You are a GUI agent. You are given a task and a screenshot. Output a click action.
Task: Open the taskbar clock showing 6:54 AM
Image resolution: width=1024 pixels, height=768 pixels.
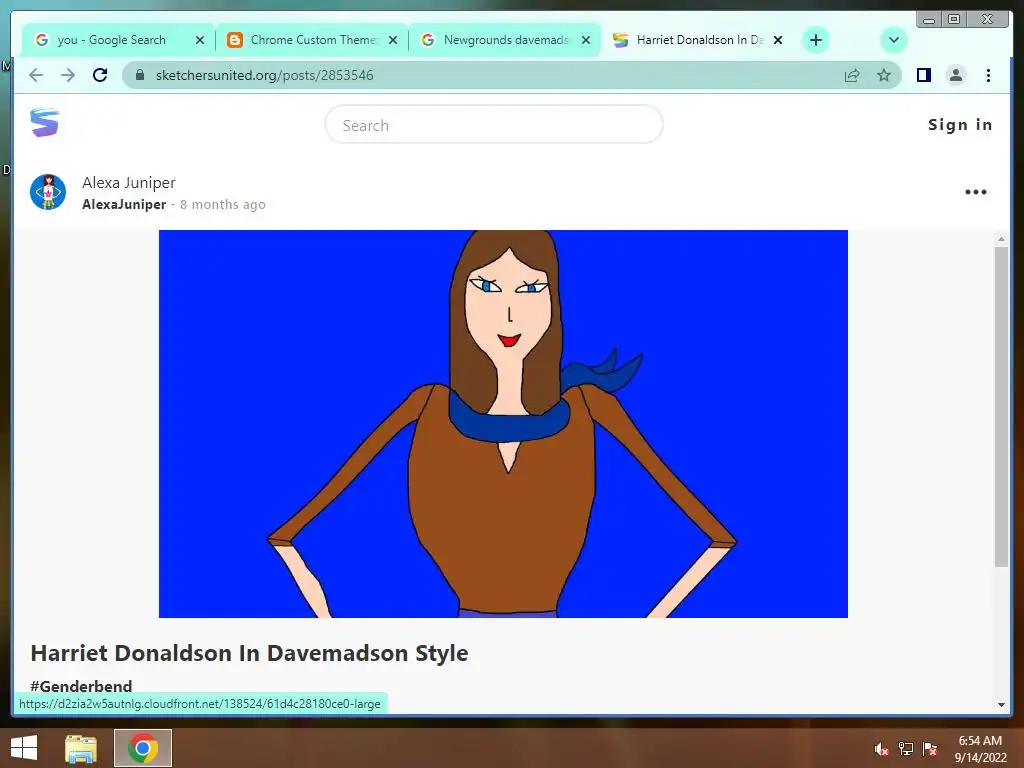(x=980, y=749)
